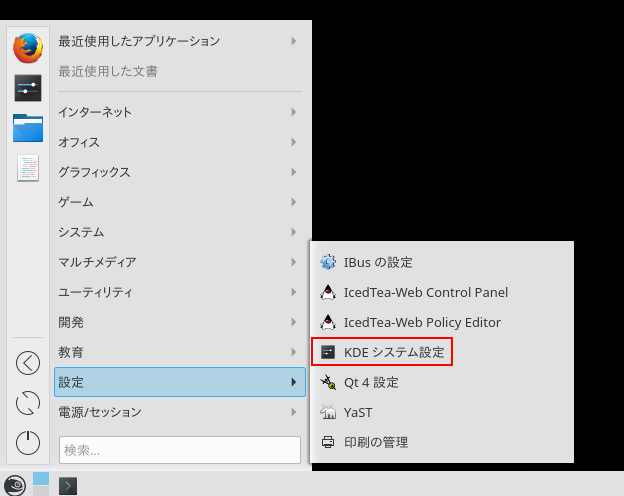This screenshot has width=624, height=496.
Task: Open the 最近使用したアプリケーション menu entry
Action: 180,41
